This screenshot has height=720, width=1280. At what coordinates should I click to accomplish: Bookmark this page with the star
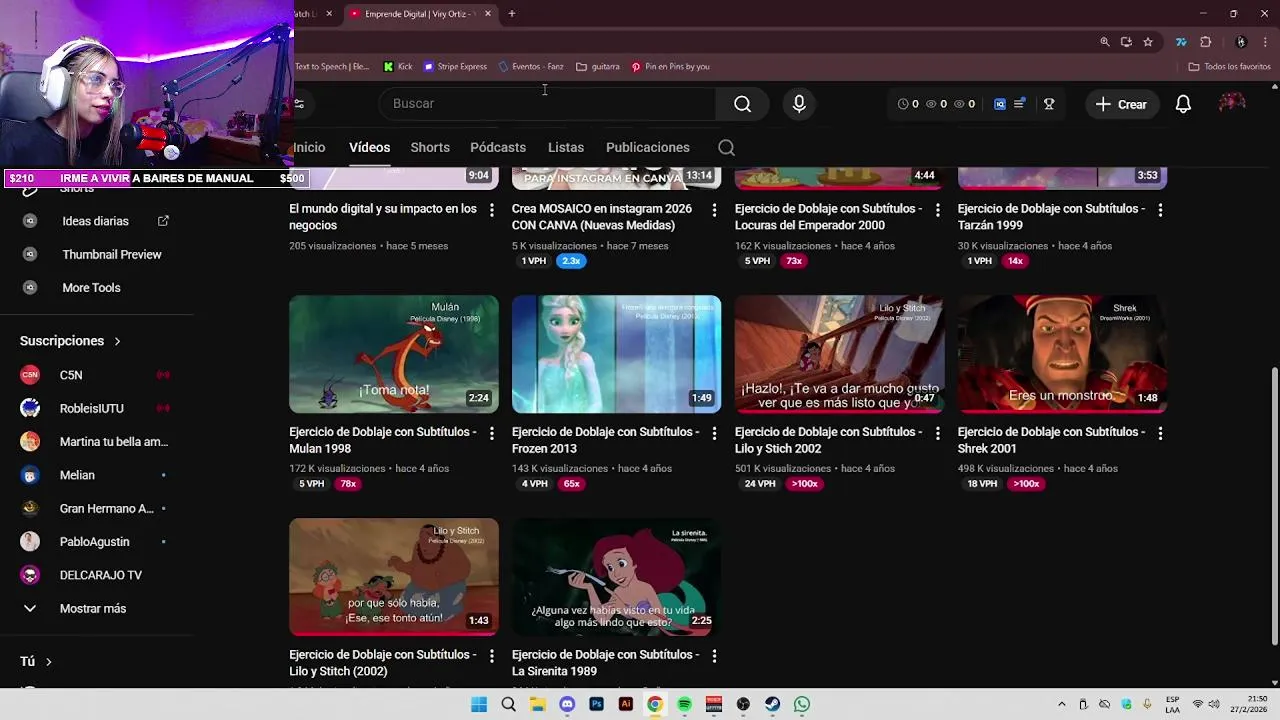coord(1148,42)
